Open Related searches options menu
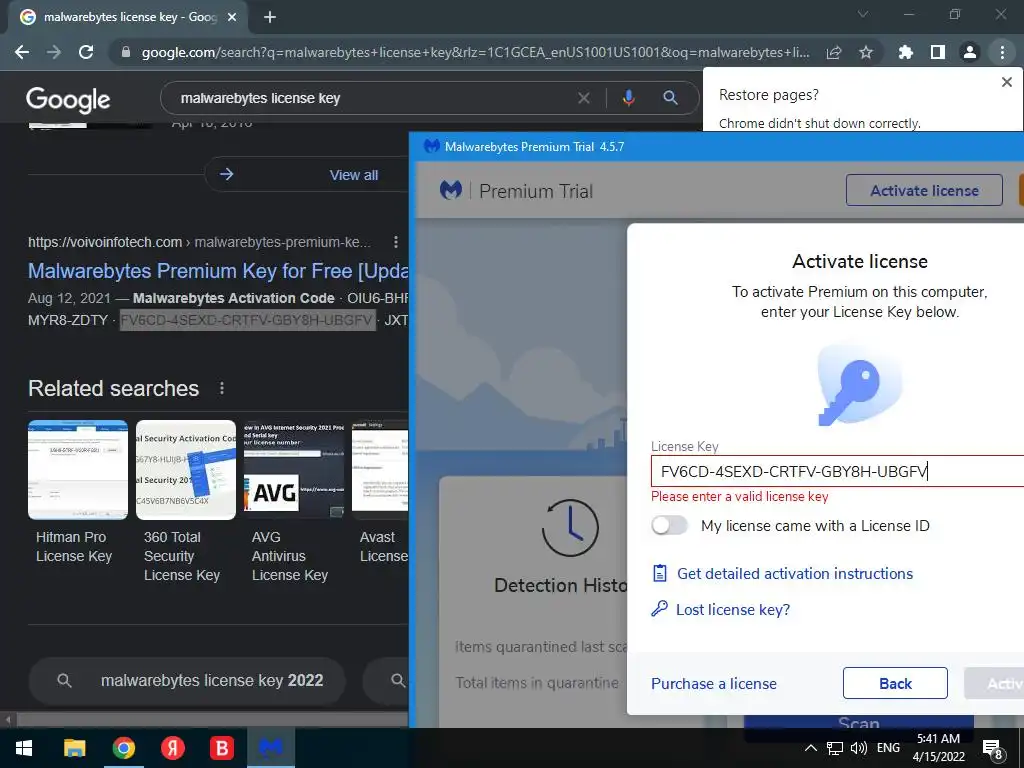This screenshot has height=768, width=1024. 222,389
